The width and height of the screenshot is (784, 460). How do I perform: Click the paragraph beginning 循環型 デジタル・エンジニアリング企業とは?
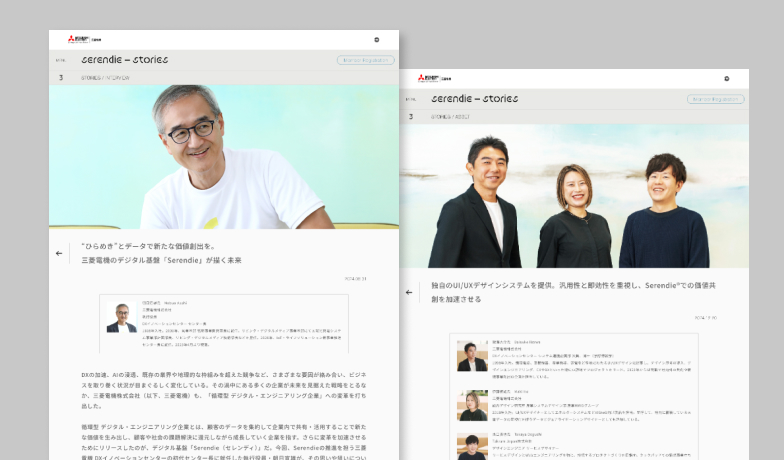click(224, 443)
